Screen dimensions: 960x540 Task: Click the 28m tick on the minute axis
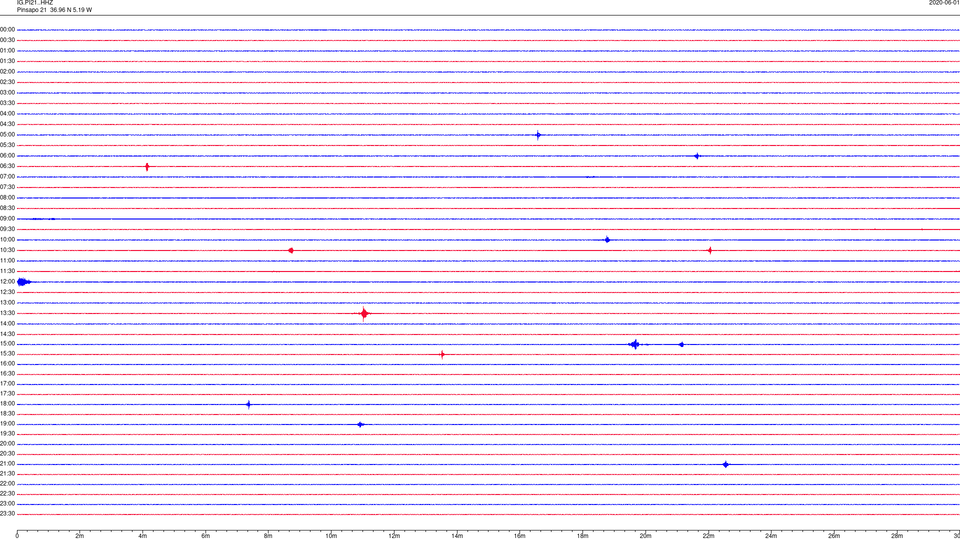click(x=896, y=536)
